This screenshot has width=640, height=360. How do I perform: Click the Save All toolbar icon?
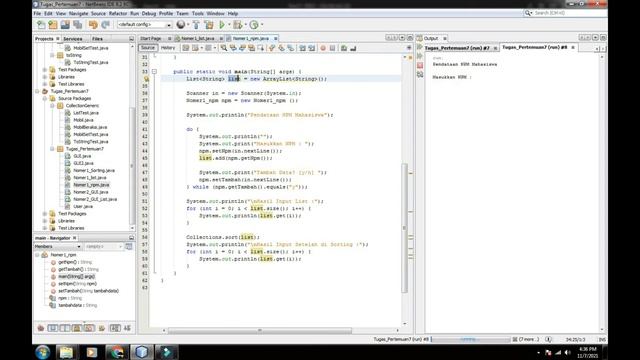(78, 24)
